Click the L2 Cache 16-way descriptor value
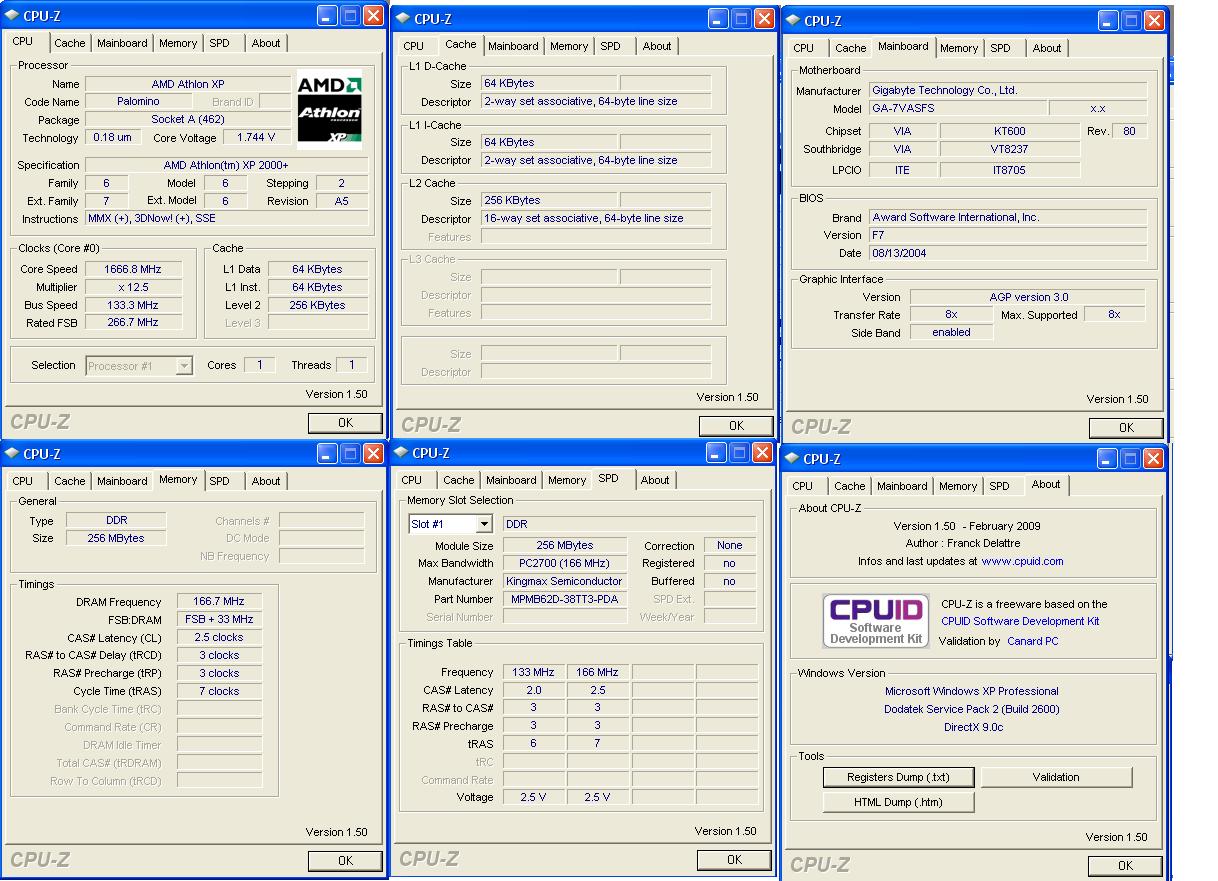The width and height of the screenshot is (1218, 881). [x=596, y=218]
